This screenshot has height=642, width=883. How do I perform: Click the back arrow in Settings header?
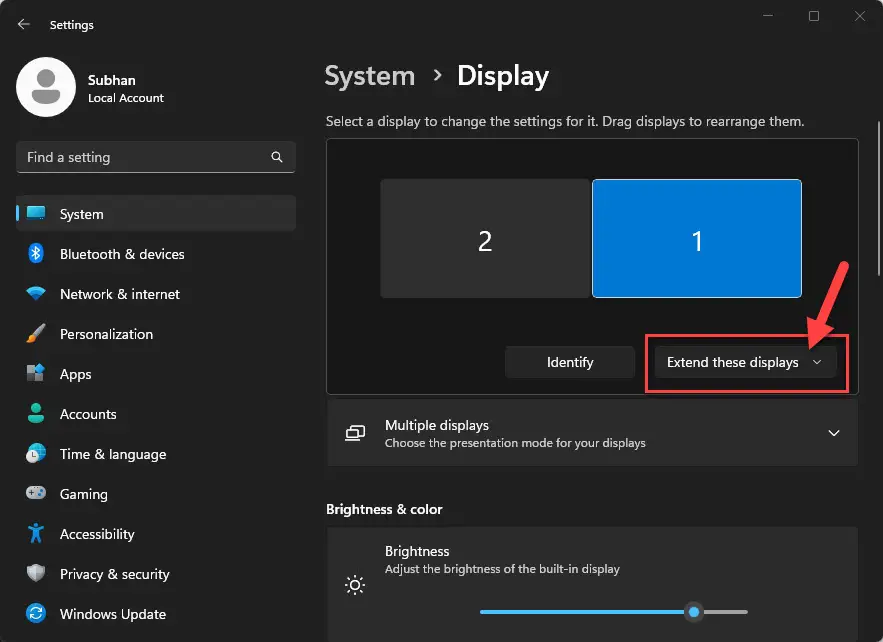tap(24, 24)
